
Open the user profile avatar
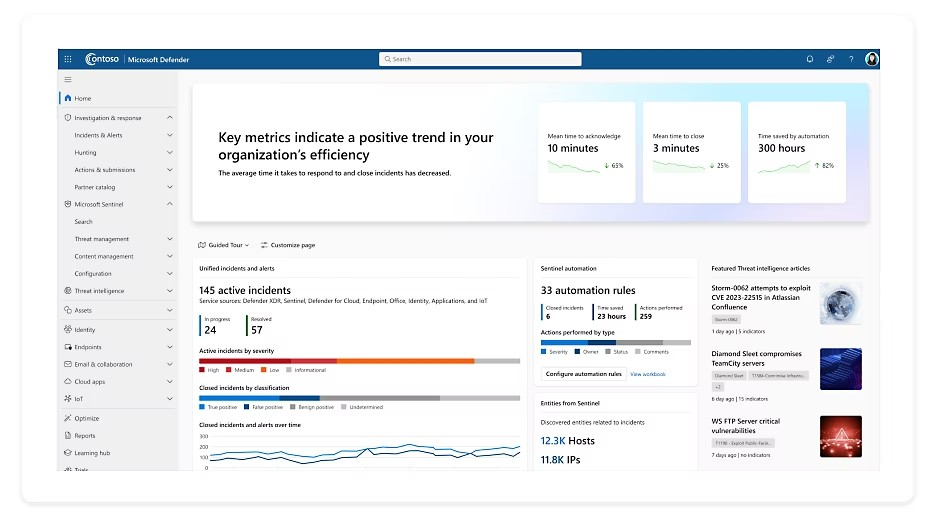[872, 59]
